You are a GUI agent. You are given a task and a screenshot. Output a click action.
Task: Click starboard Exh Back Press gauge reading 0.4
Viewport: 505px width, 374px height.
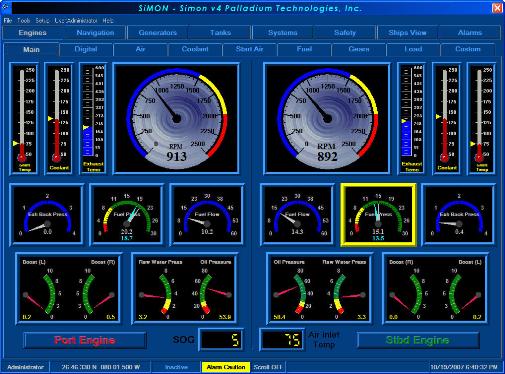coord(459,215)
